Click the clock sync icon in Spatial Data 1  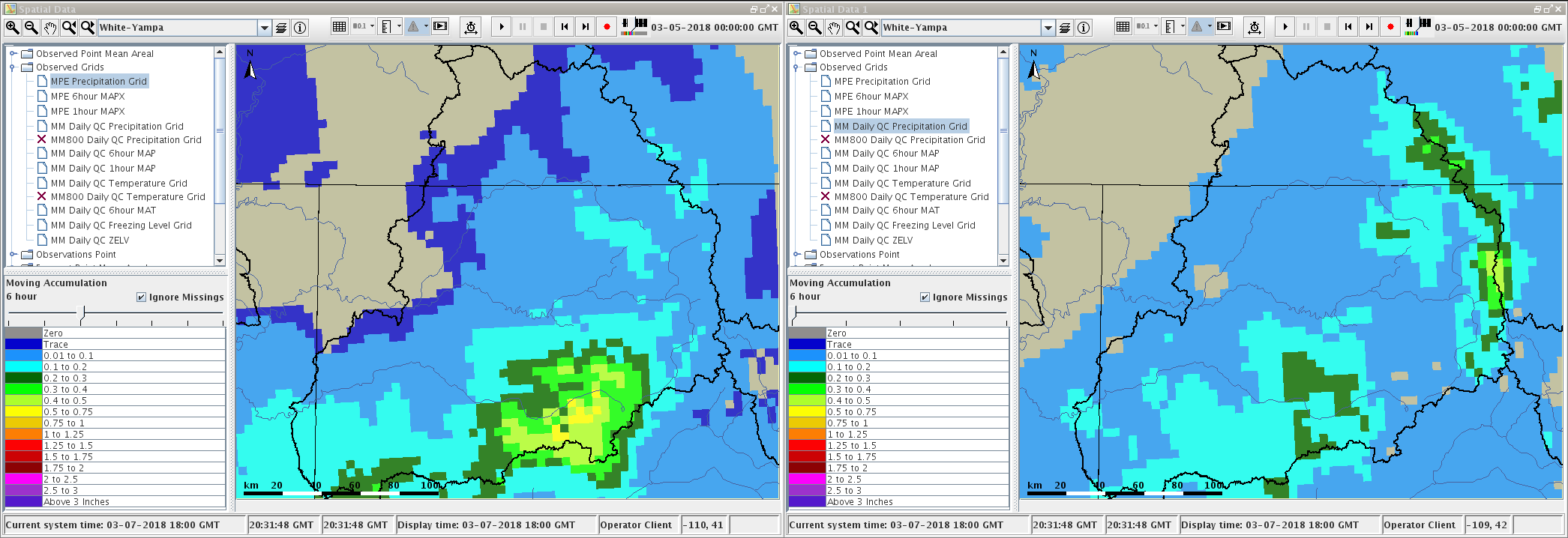1255,28
